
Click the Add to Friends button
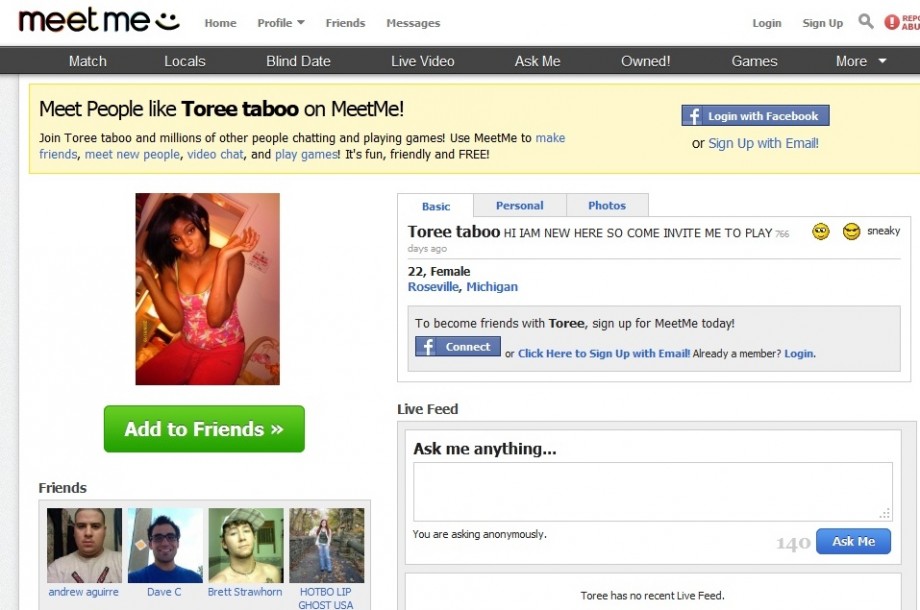click(x=204, y=429)
